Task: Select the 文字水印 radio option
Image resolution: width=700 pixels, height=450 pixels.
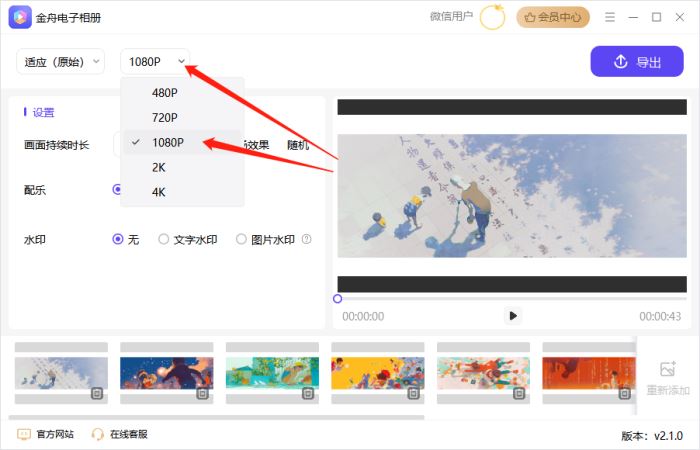Action: [x=164, y=239]
